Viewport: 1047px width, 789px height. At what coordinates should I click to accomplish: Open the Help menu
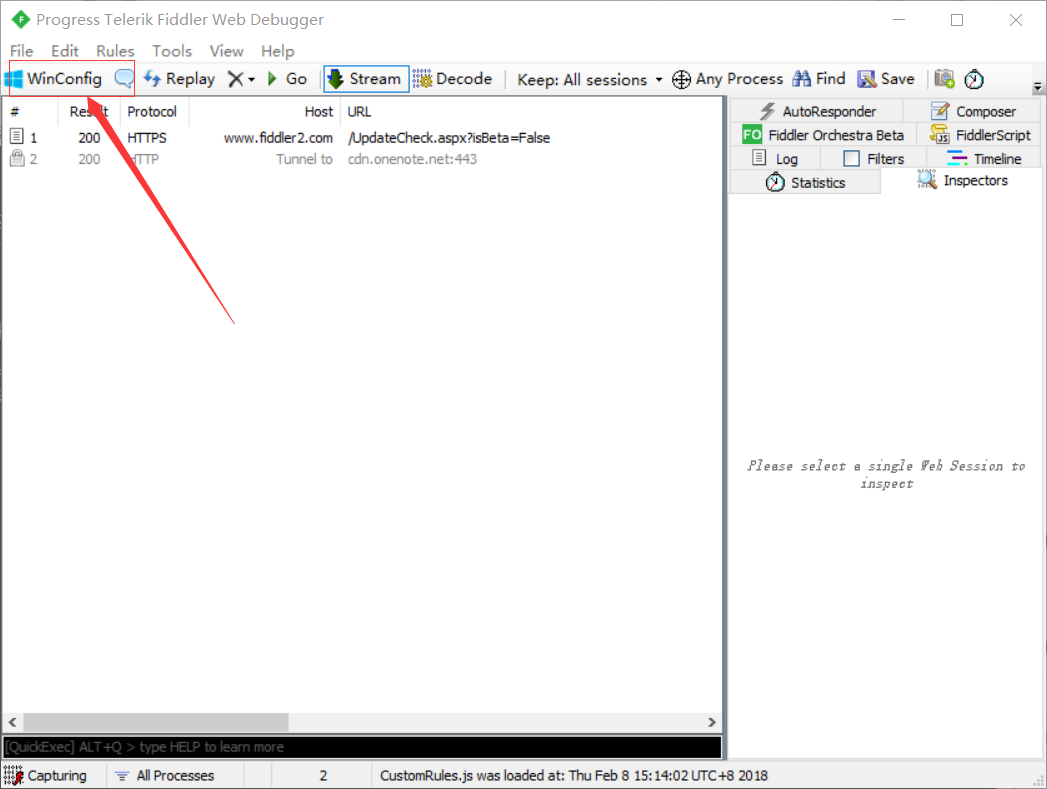coord(277,51)
